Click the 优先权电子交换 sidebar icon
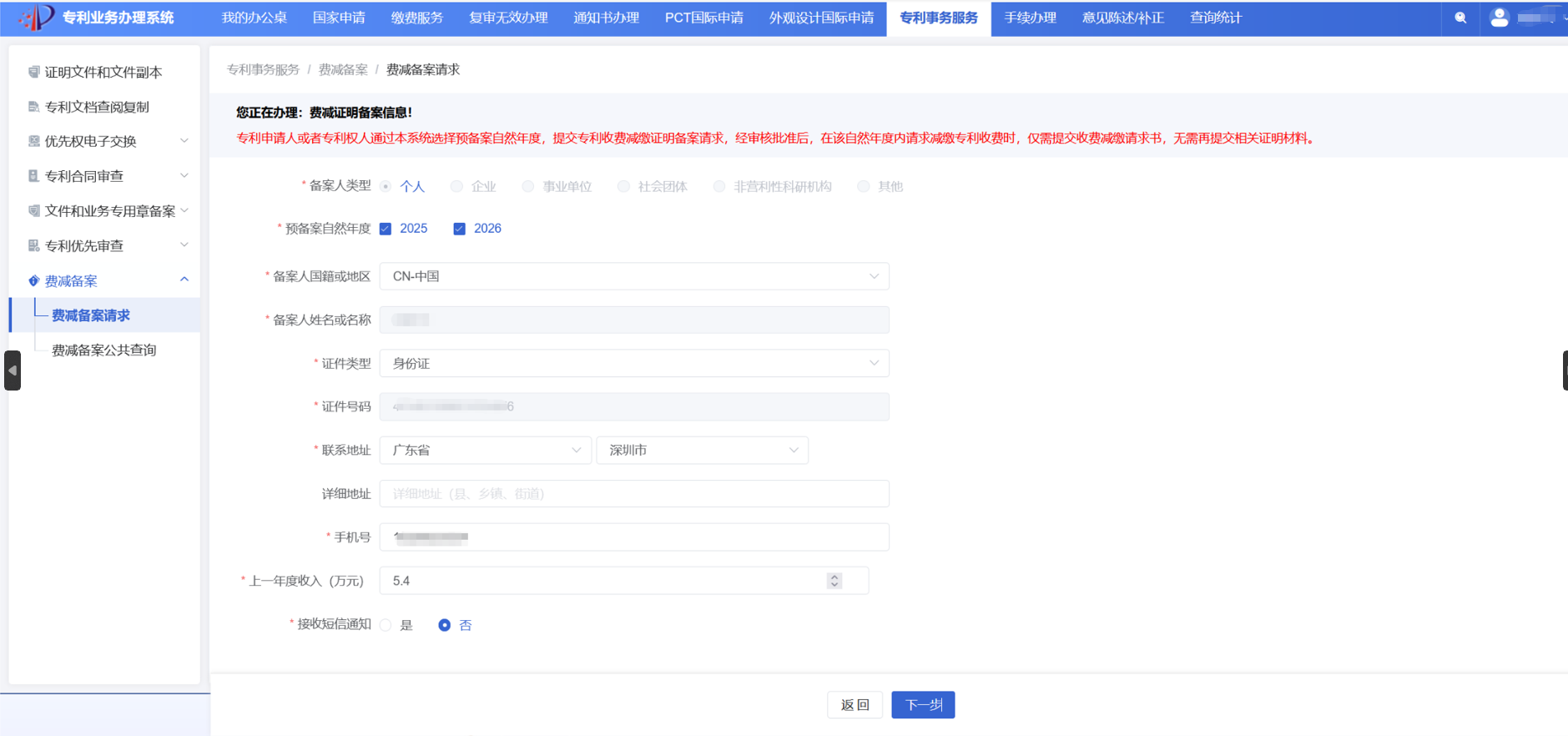1568x736 pixels. pos(33,141)
